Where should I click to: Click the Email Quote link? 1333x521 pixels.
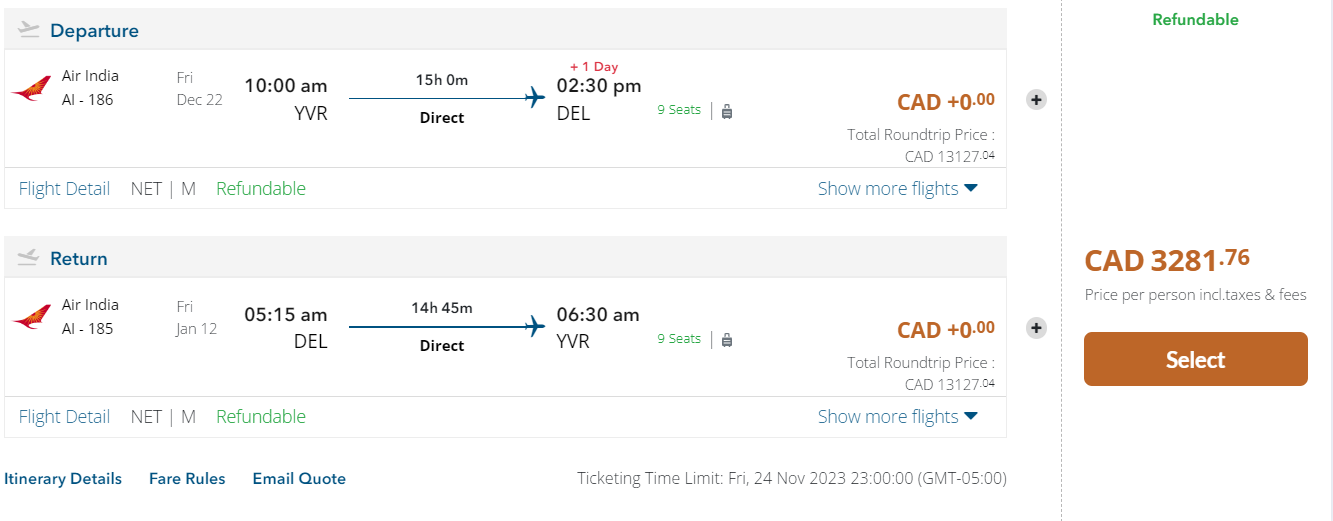[299, 479]
